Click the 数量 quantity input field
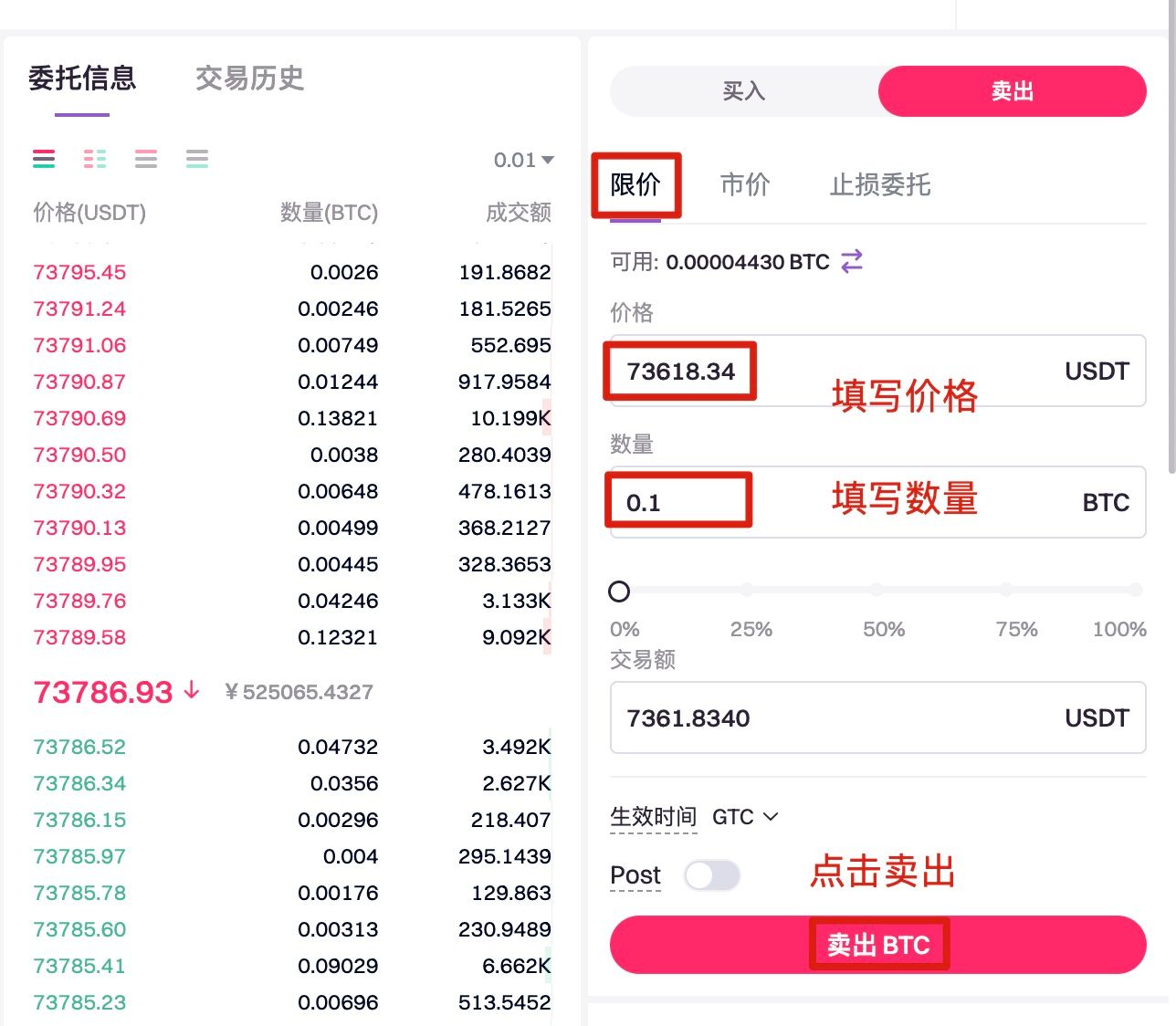The width and height of the screenshot is (1176, 1026). pyautogui.click(x=877, y=502)
